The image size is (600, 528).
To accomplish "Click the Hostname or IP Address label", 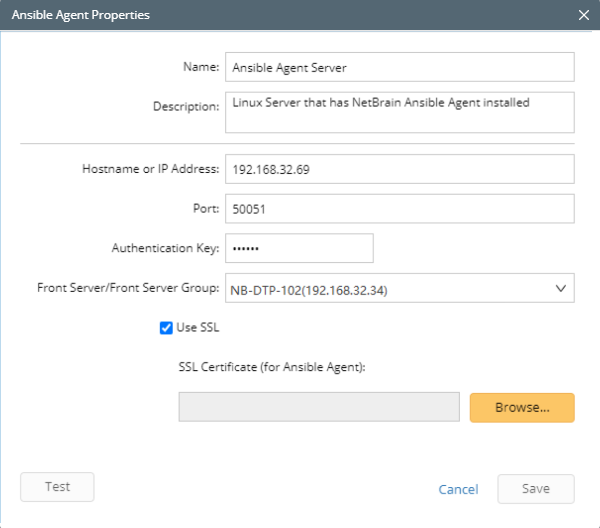I will 151,169.
